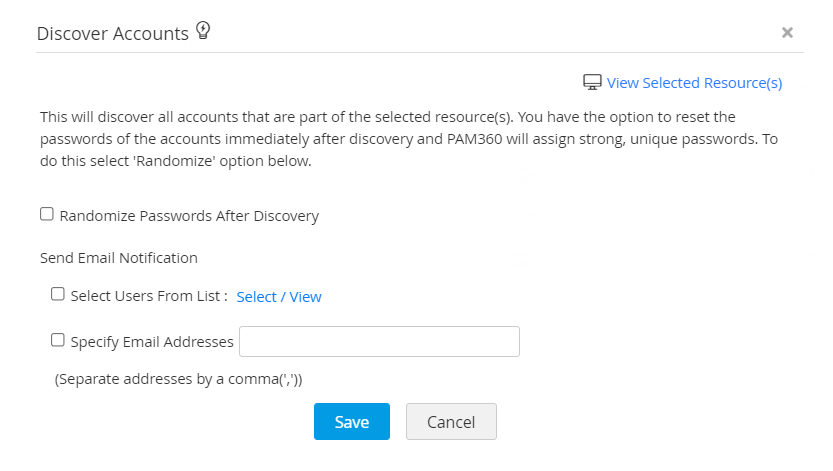Close the Discover Accounts dialog
Image resolution: width=833 pixels, height=471 pixels.
click(787, 33)
